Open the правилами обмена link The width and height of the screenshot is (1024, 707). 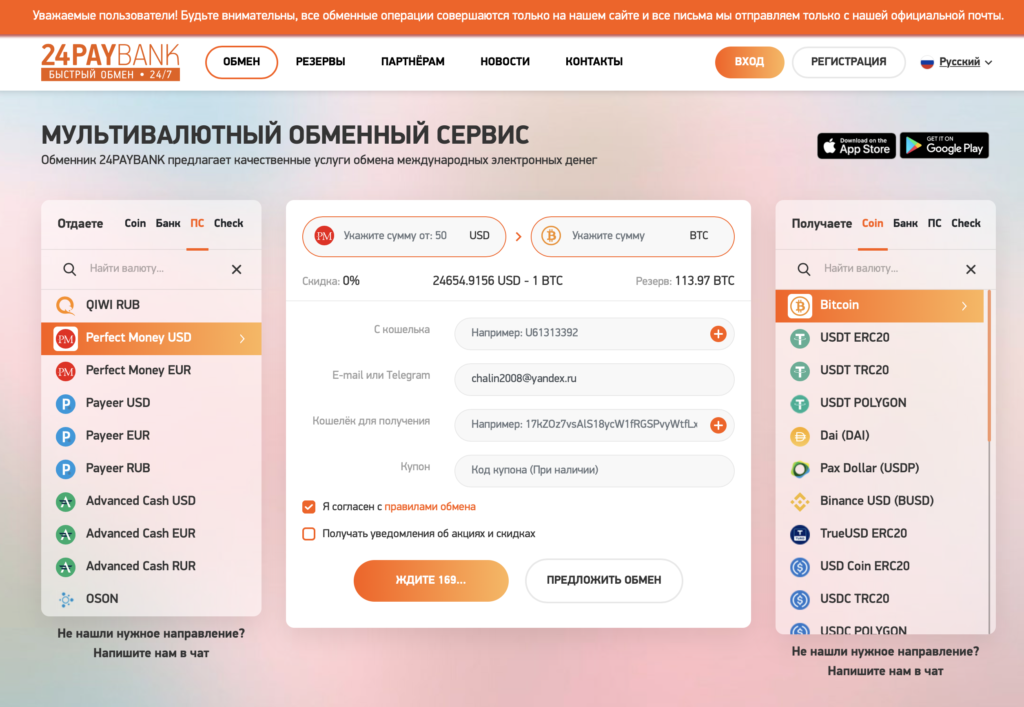(x=430, y=507)
